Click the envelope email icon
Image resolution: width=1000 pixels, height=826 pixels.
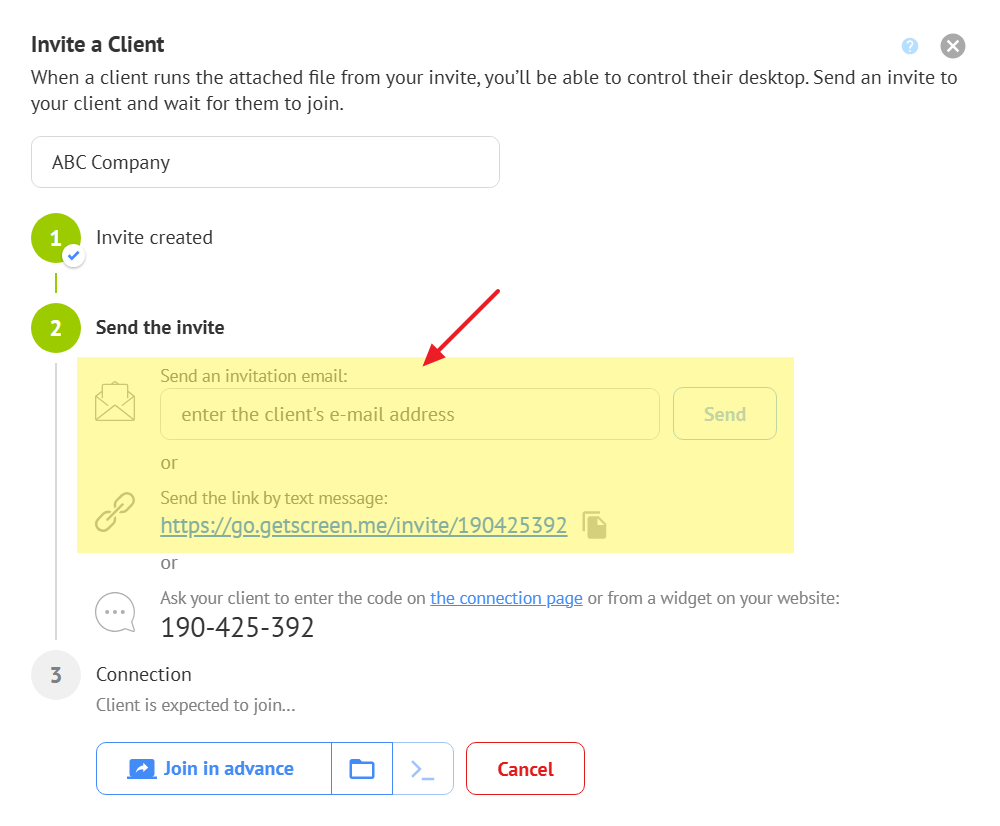coord(115,402)
